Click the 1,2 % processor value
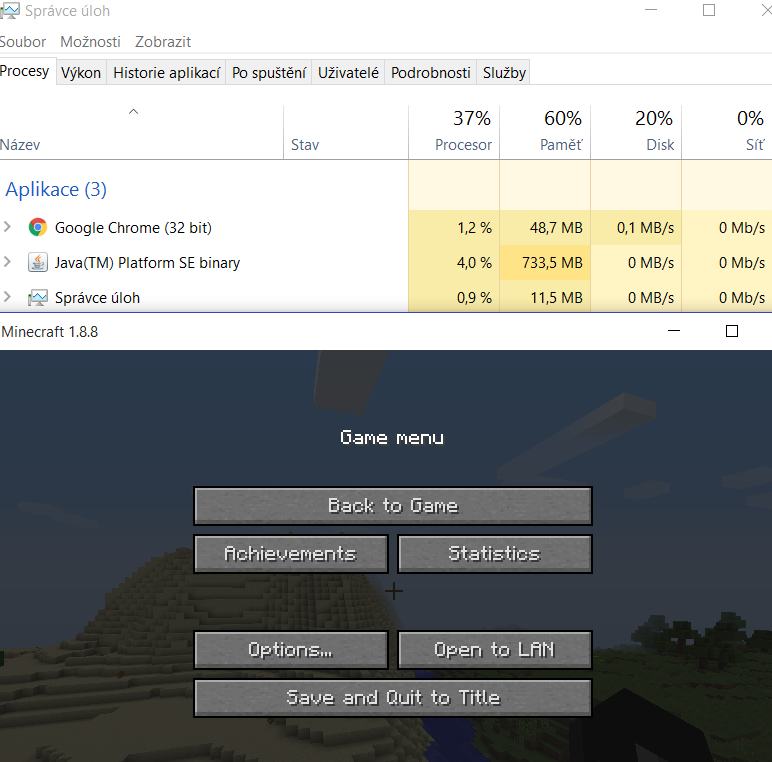Image resolution: width=772 pixels, height=762 pixels. (x=474, y=227)
